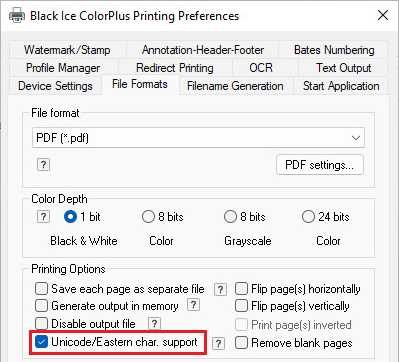Click help icon next to Disable output file
Screen dimensions: 399x362
coord(154,323)
